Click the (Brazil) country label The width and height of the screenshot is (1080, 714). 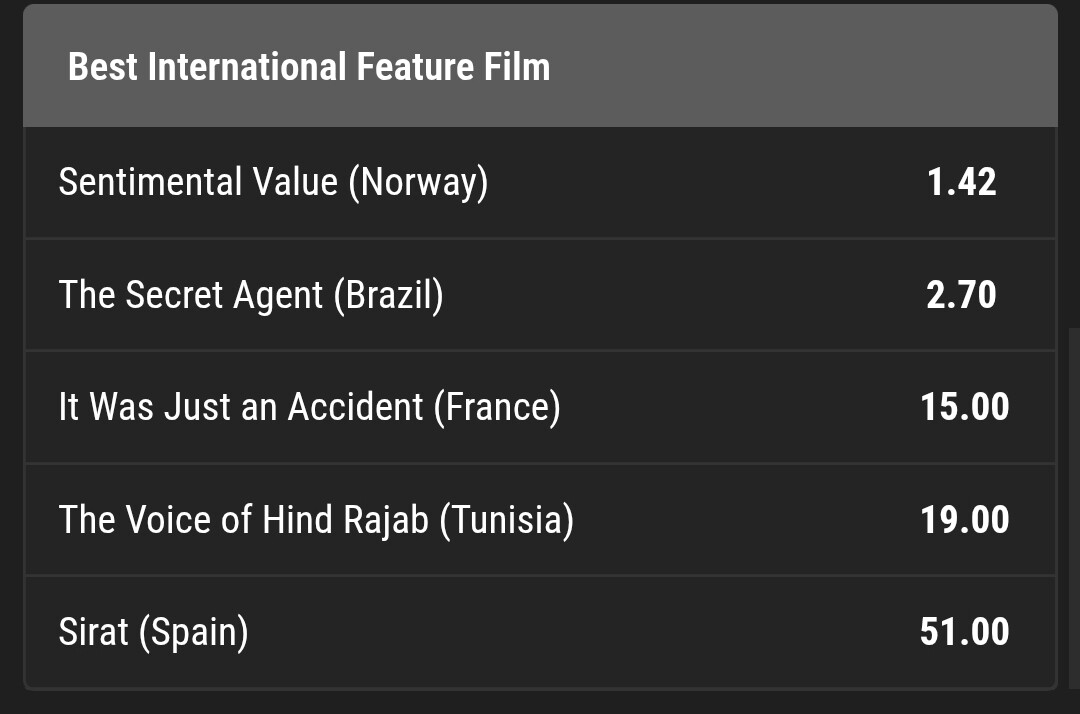tap(388, 295)
